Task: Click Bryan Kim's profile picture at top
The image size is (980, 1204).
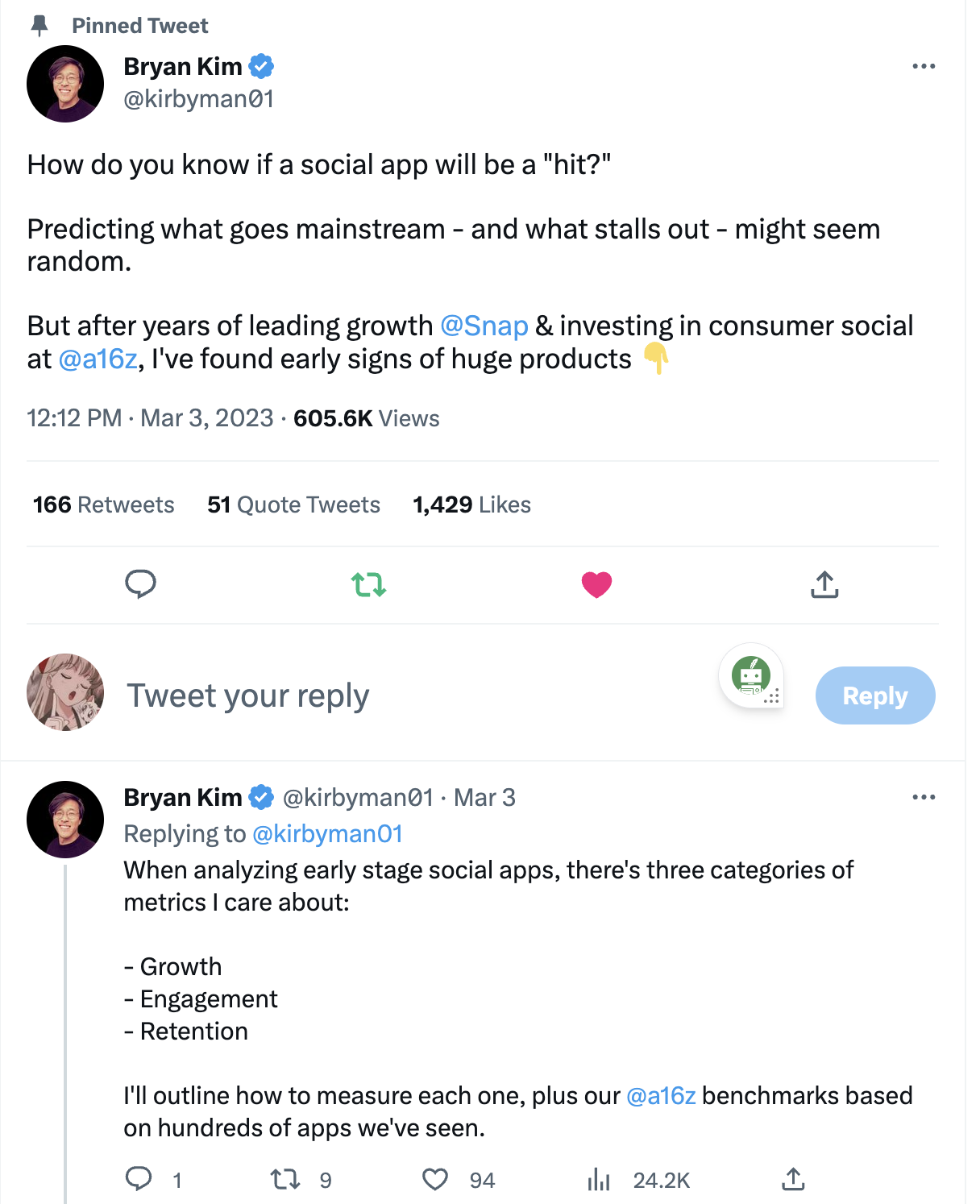Action: tap(65, 84)
